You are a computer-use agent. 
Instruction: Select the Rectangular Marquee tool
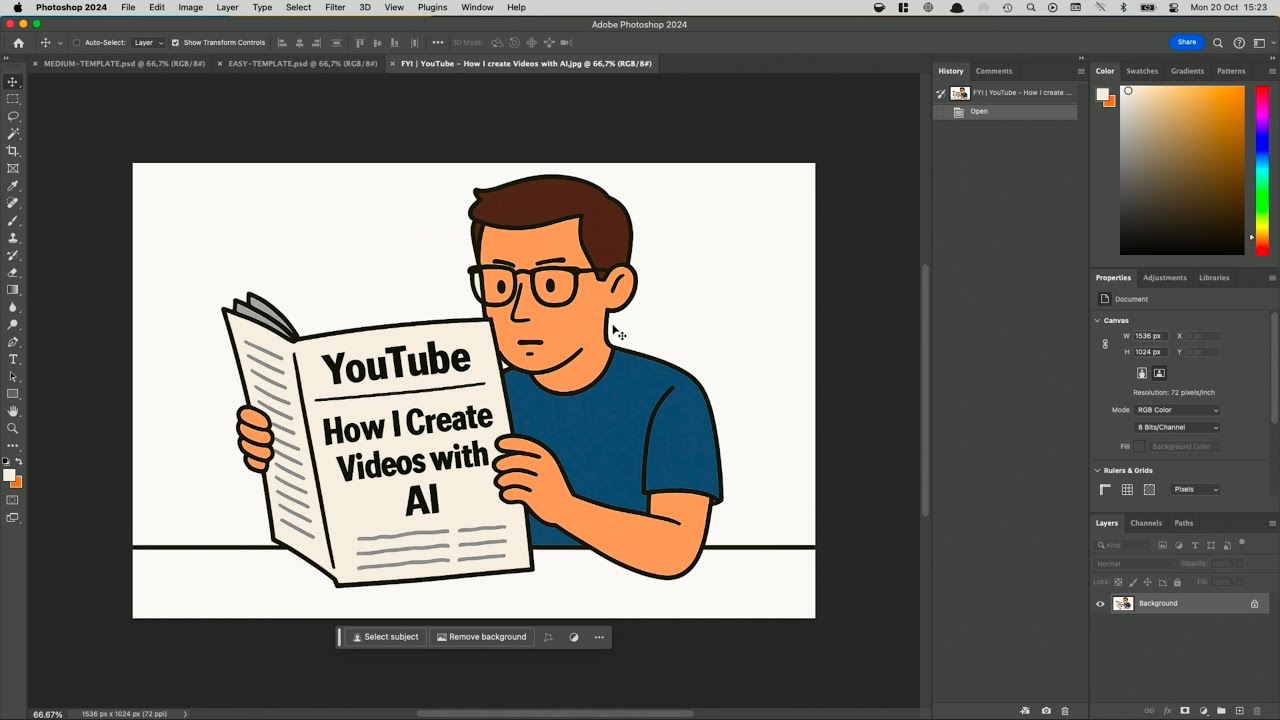(13, 99)
